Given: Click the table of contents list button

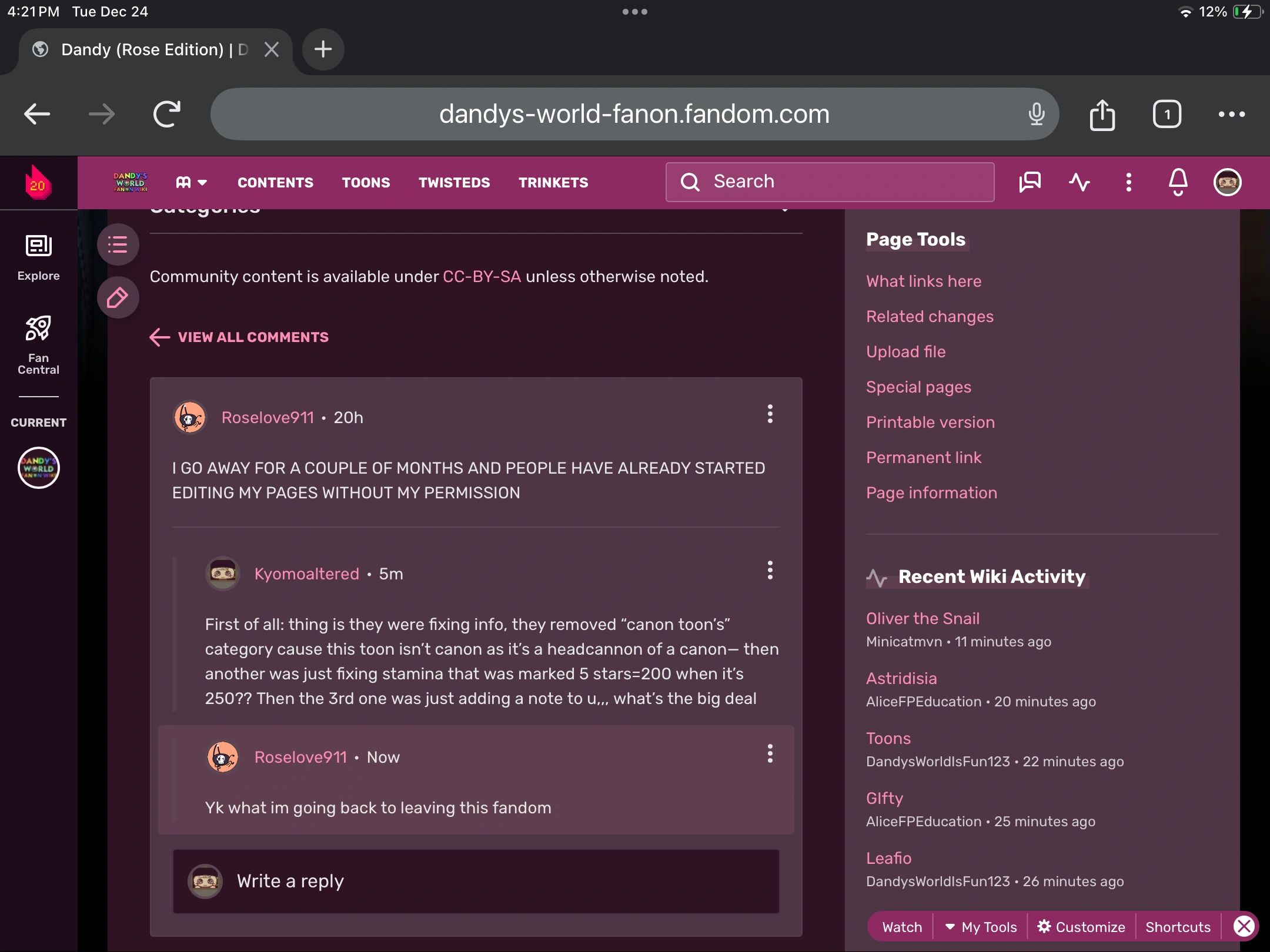Looking at the screenshot, I should (118, 244).
